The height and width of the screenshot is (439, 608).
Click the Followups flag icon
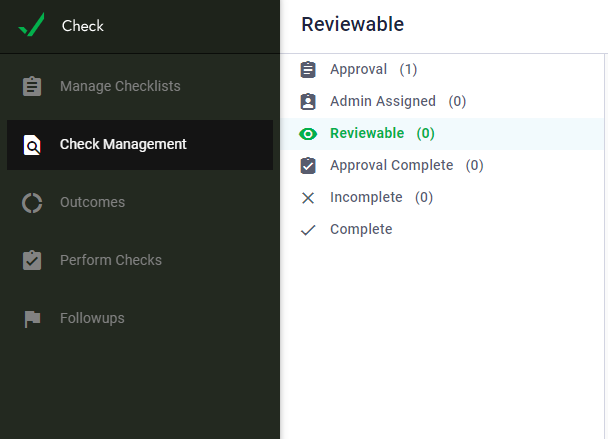click(x=32, y=319)
